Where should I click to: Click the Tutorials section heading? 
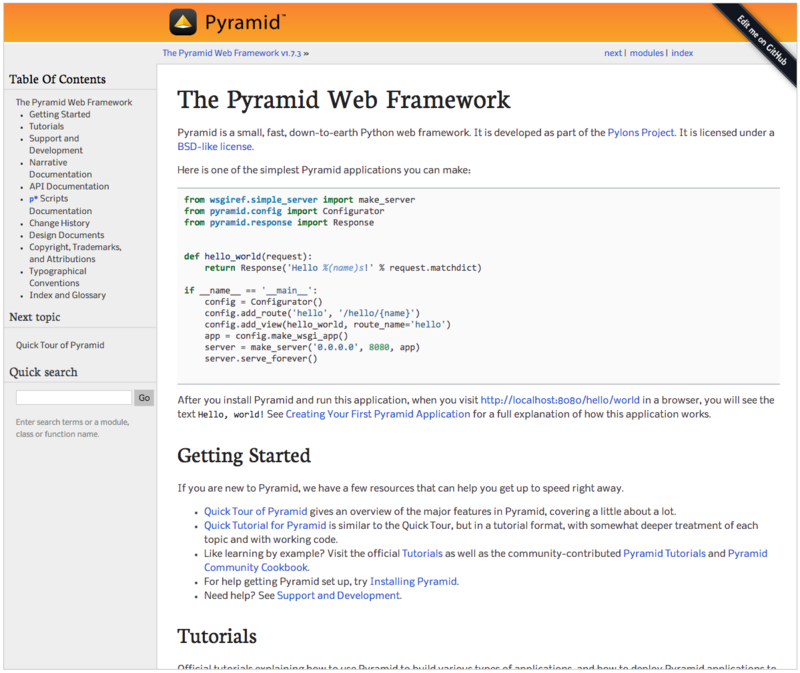tap(217, 636)
